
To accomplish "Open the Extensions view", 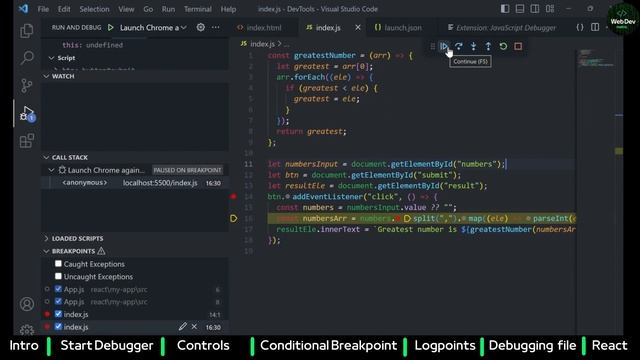I will [27, 141].
